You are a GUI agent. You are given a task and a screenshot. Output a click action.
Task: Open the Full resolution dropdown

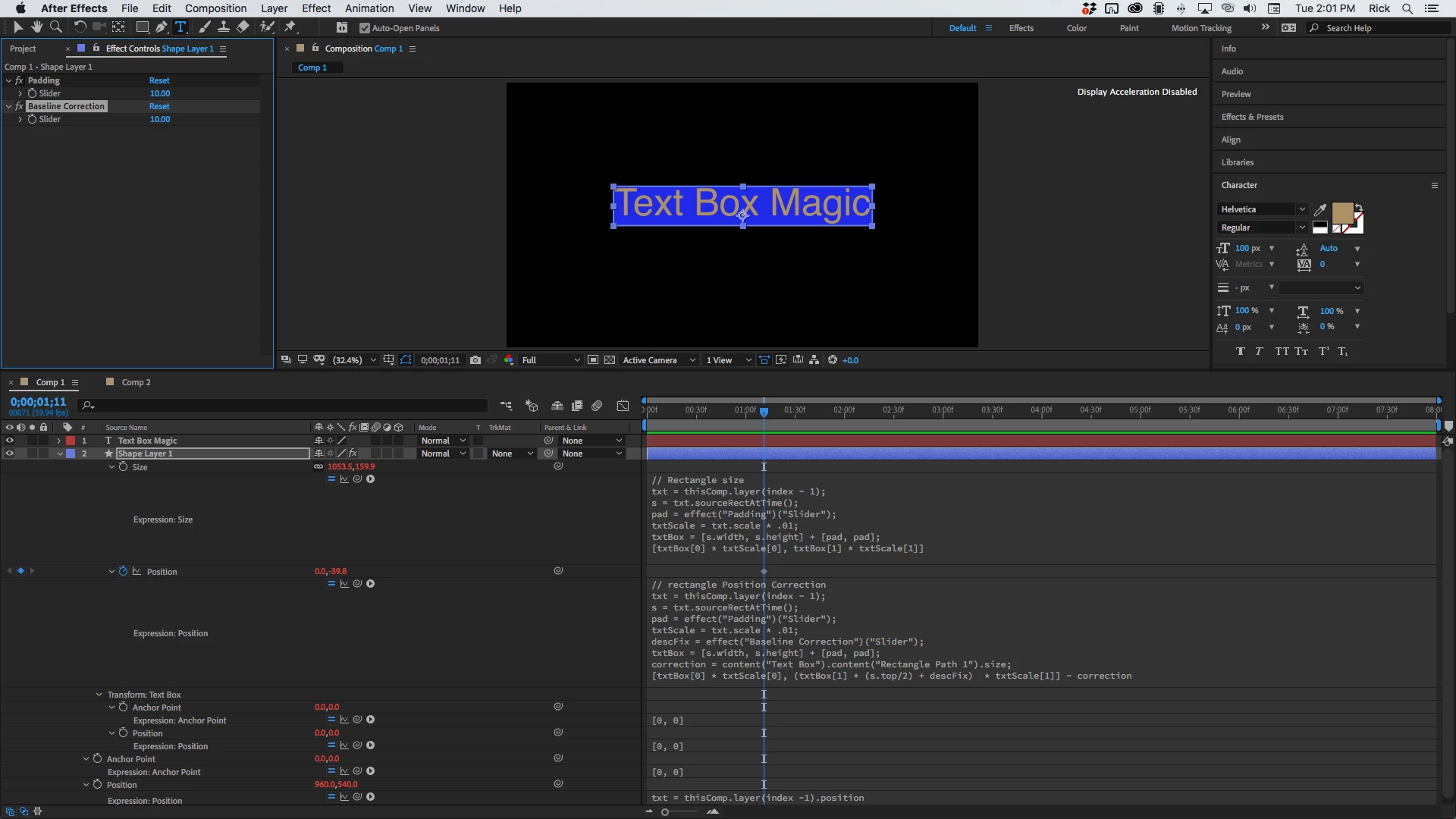pyautogui.click(x=551, y=360)
